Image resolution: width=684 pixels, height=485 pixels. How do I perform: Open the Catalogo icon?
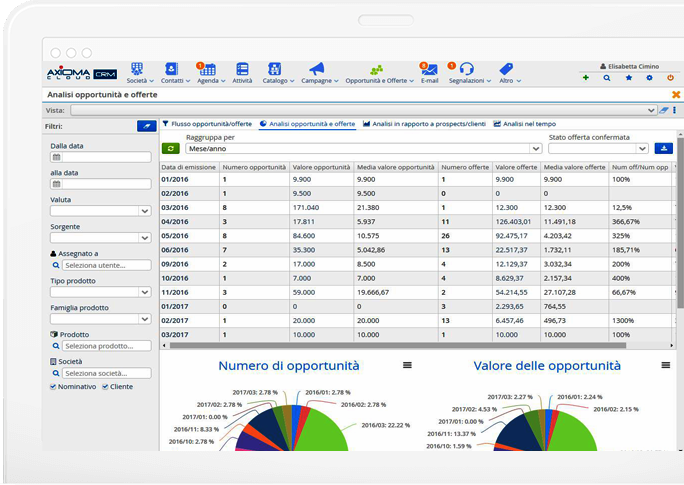pyautogui.click(x=273, y=69)
